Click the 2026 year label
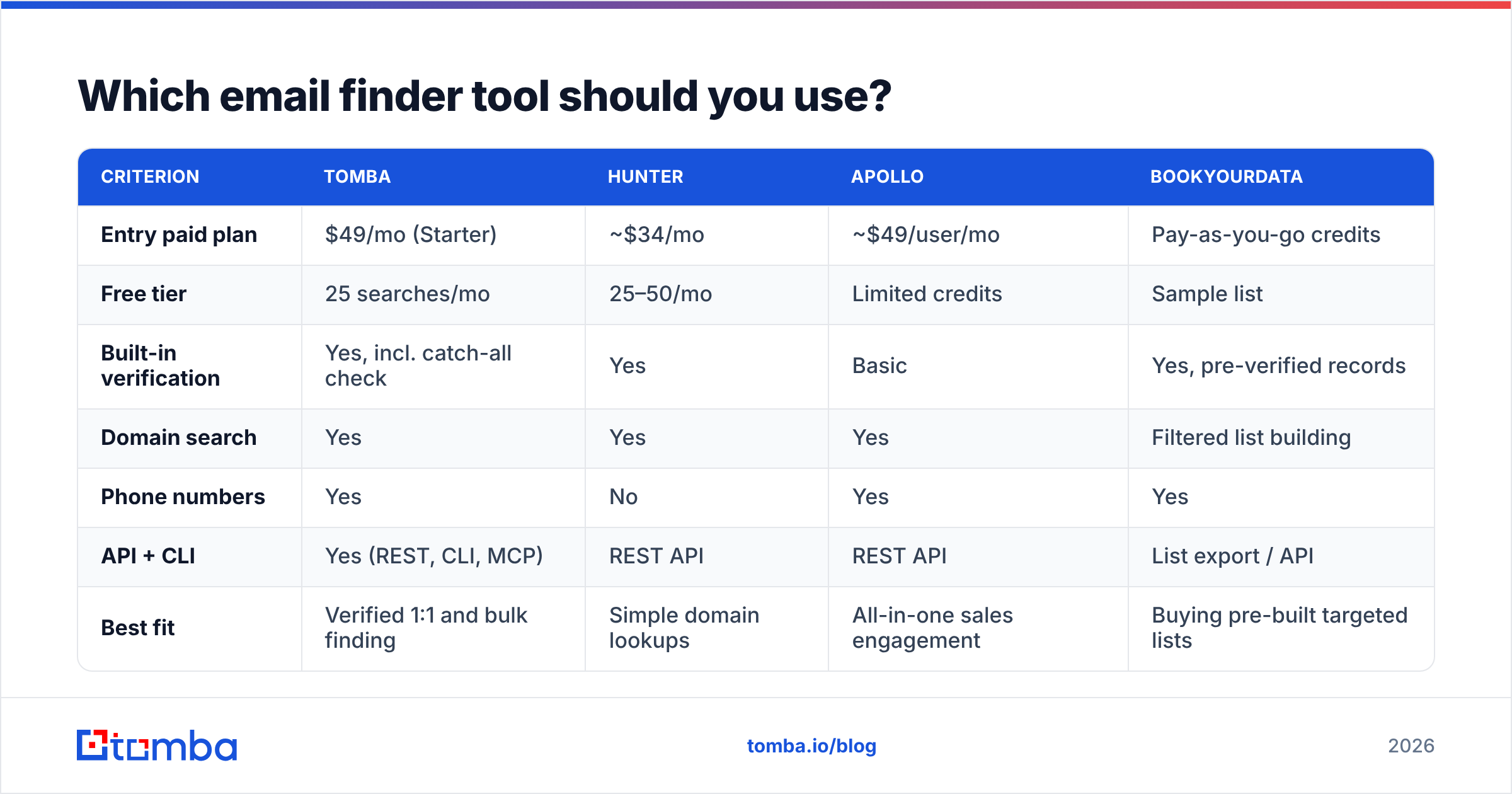Image resolution: width=1512 pixels, height=794 pixels. pos(1411,746)
